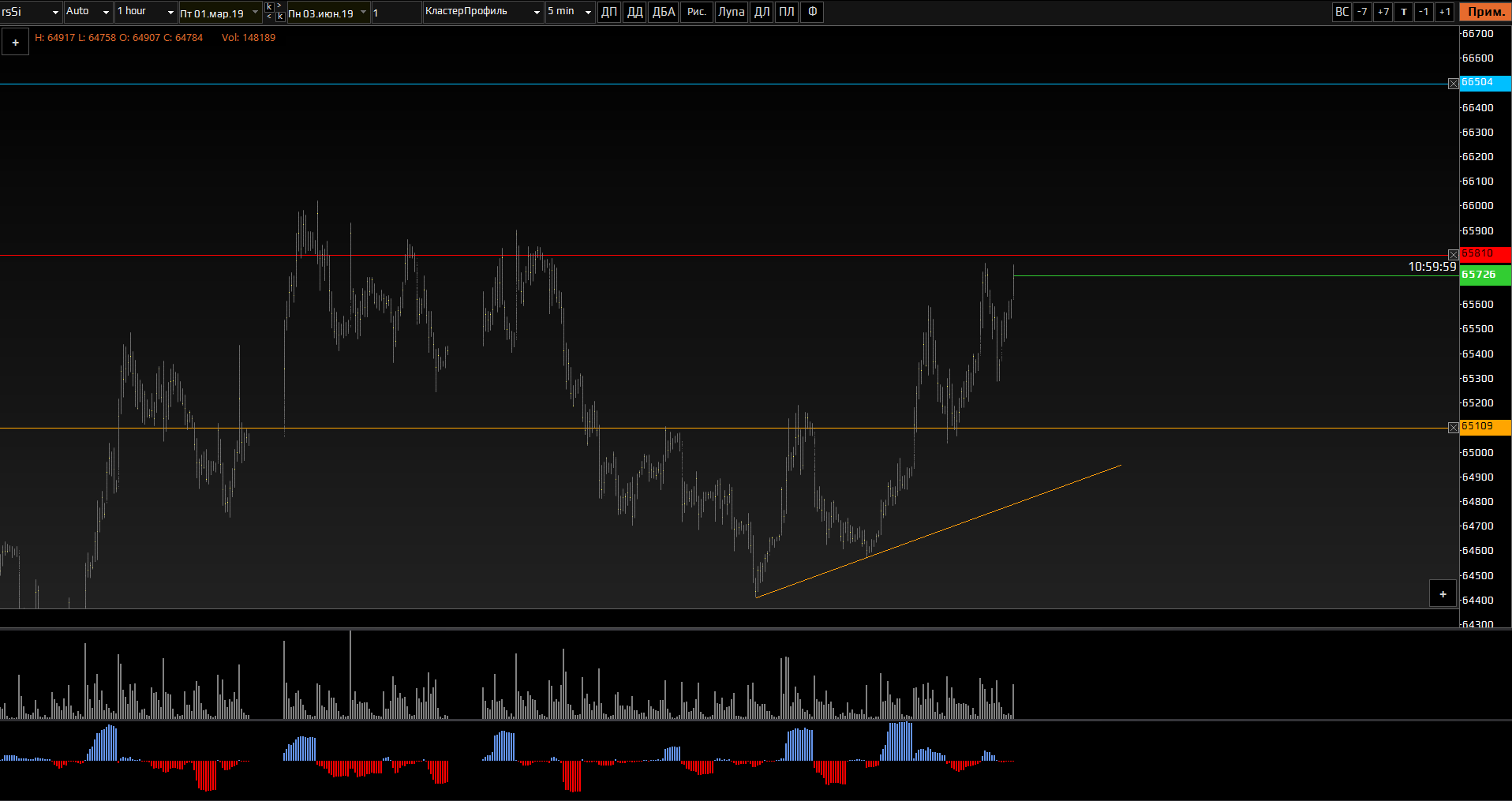
Task: Activate the ДБА toolbar button
Action: click(x=663, y=12)
